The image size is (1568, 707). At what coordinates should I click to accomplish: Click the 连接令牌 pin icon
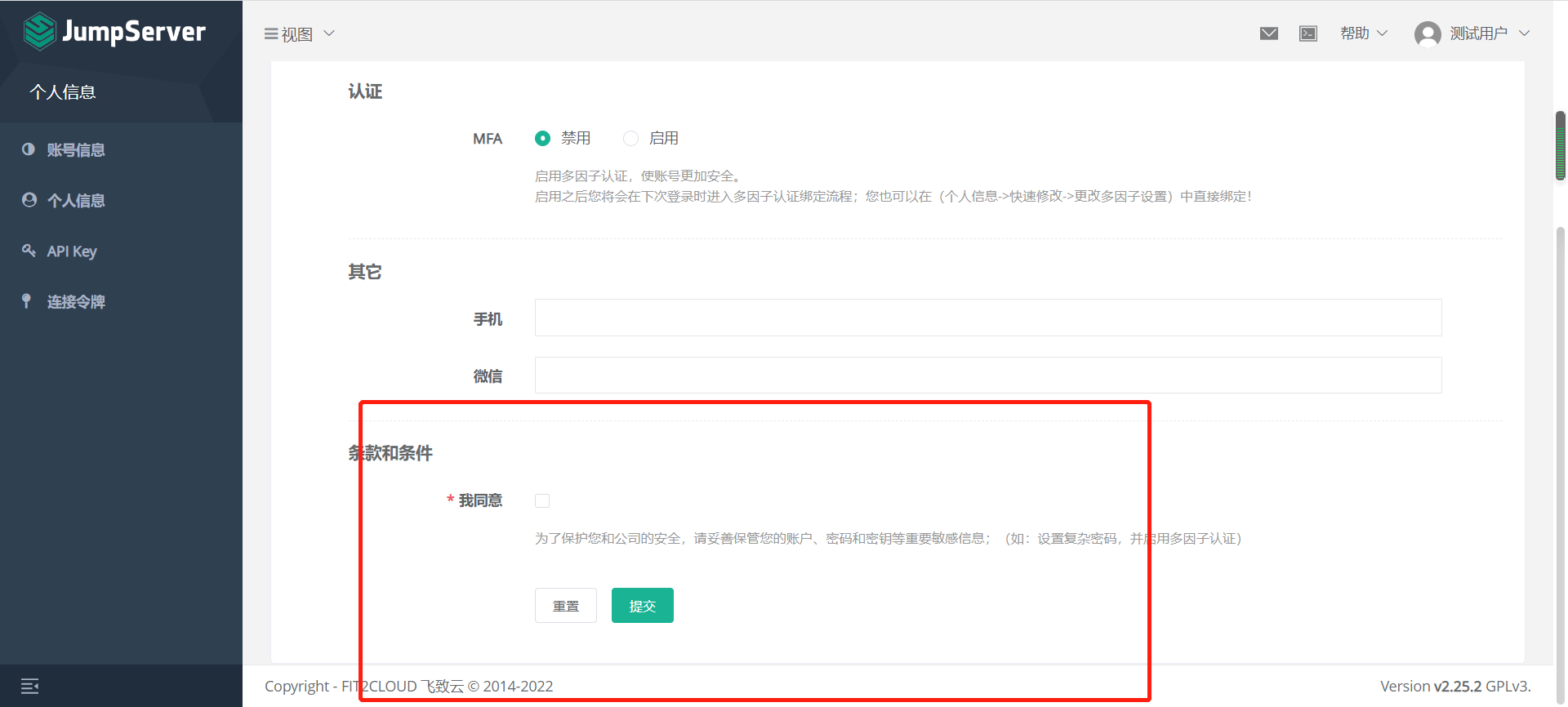[x=27, y=301]
